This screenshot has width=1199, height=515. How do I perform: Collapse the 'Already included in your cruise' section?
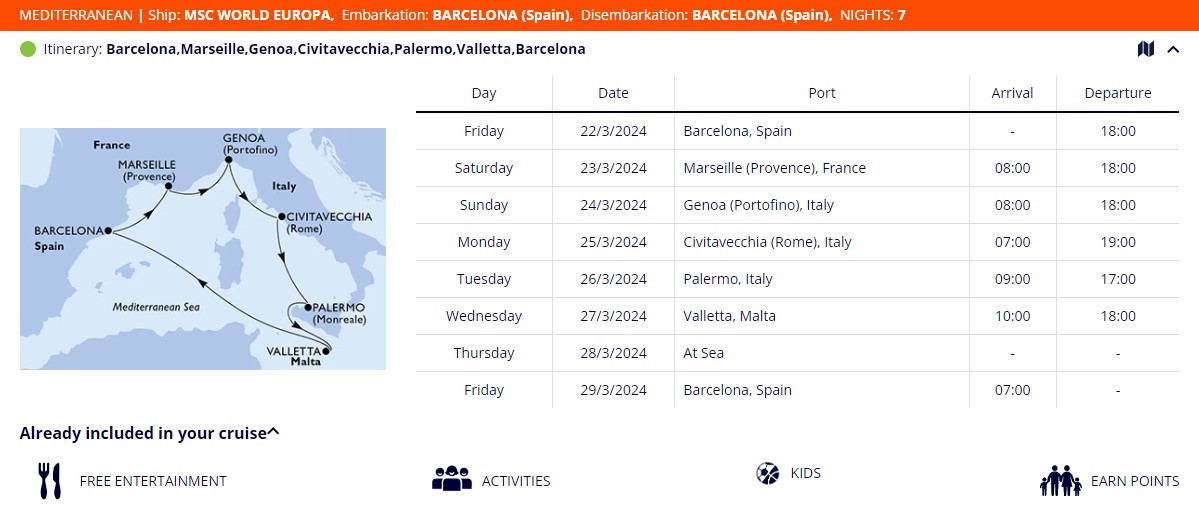[274, 433]
